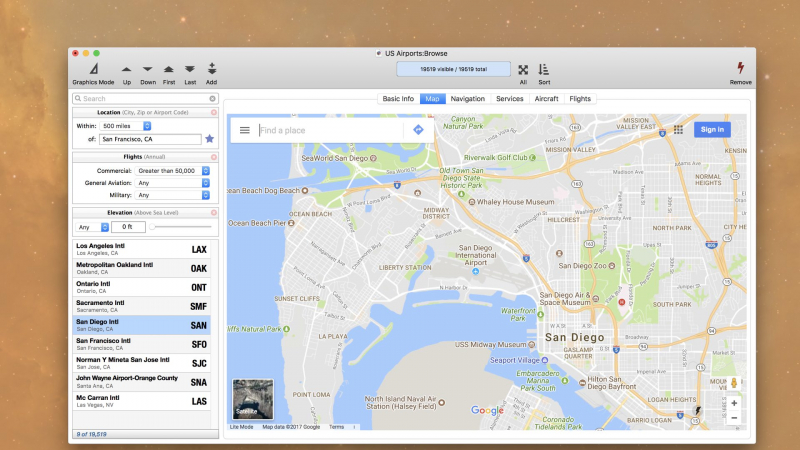Click the San Diego Zoo map marker
This screenshot has height=450, width=800.
coord(612,266)
